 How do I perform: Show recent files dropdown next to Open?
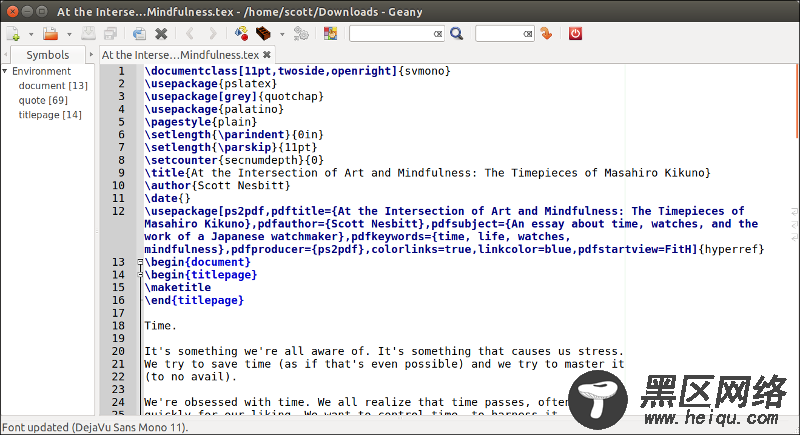pyautogui.click(x=69, y=35)
